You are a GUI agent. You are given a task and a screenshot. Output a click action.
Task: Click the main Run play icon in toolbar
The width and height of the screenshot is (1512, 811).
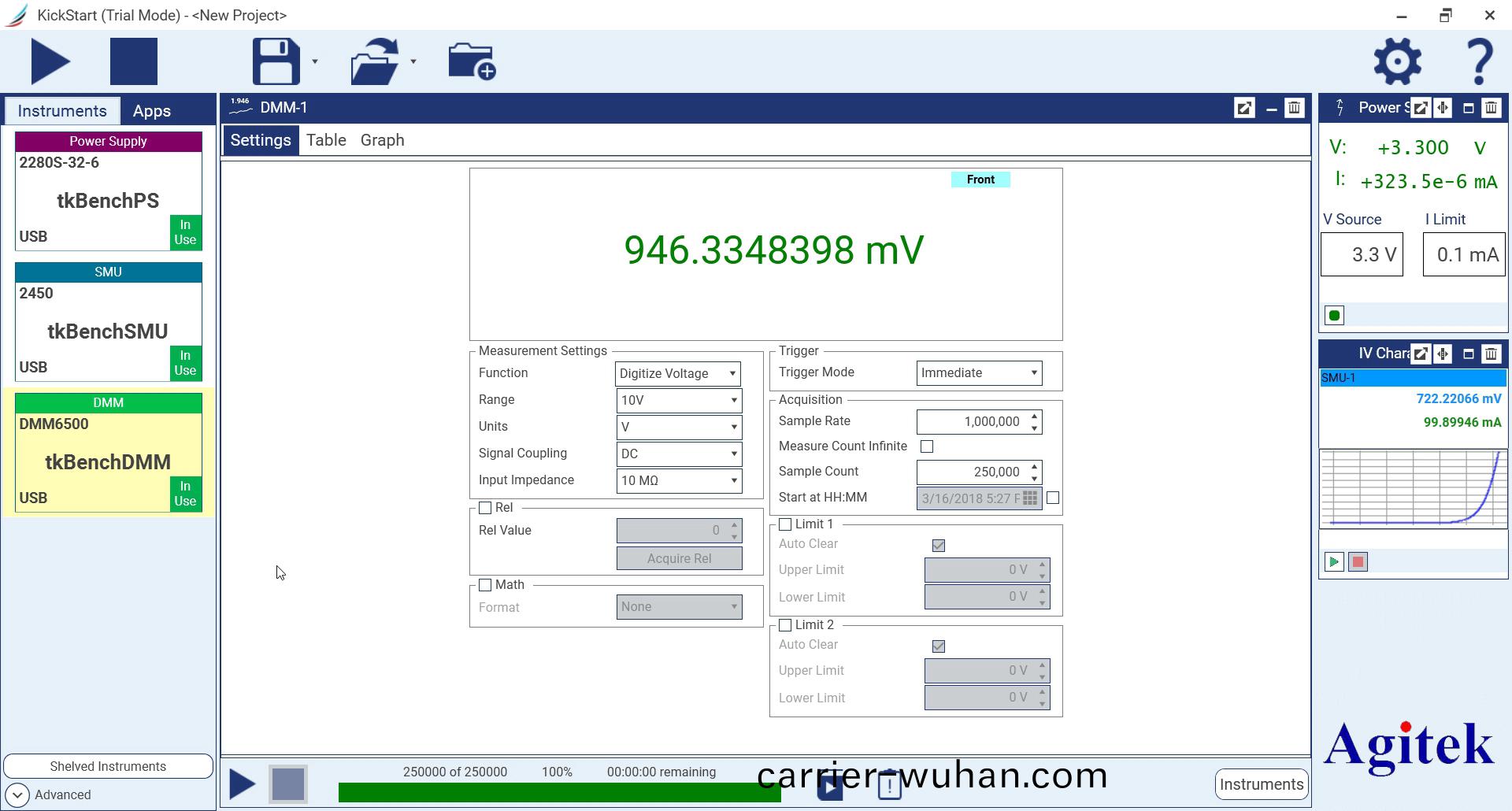tap(50, 61)
